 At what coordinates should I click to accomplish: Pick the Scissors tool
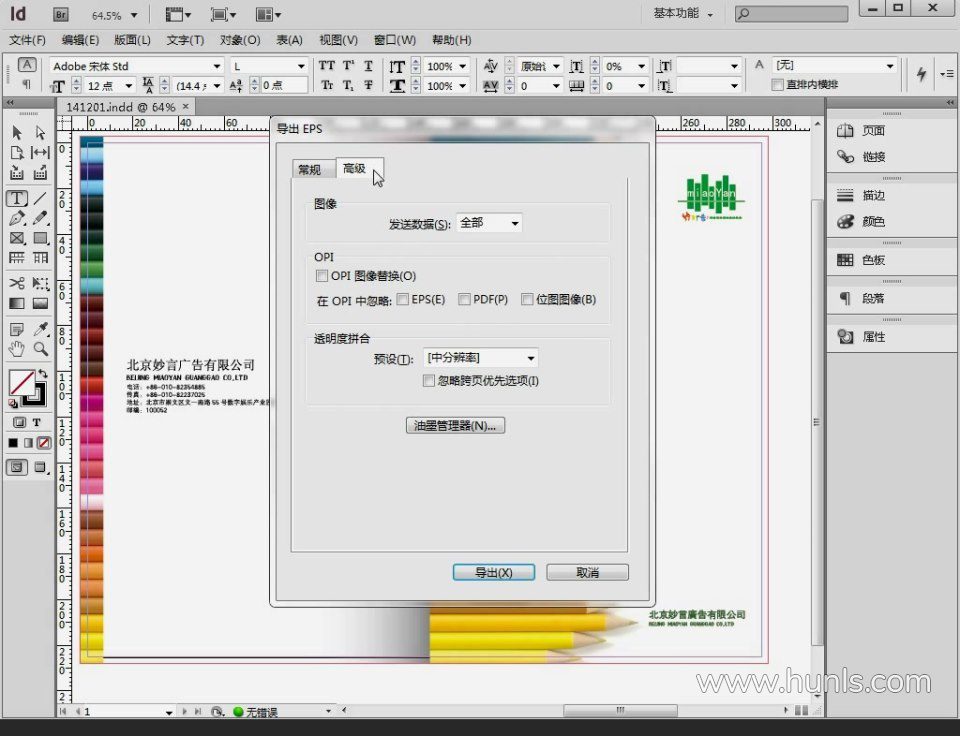[x=17, y=283]
